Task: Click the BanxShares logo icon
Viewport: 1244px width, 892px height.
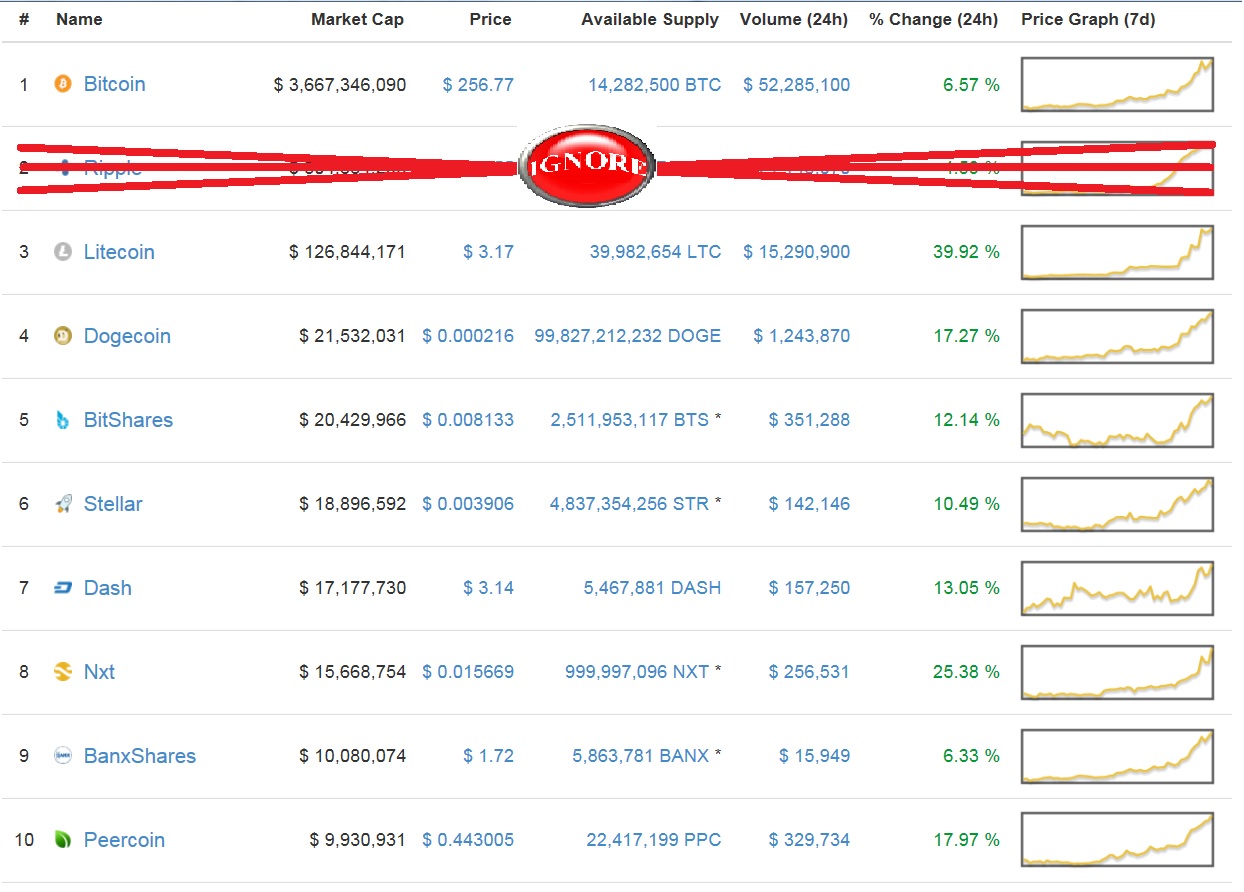Action: pyautogui.click(x=62, y=756)
